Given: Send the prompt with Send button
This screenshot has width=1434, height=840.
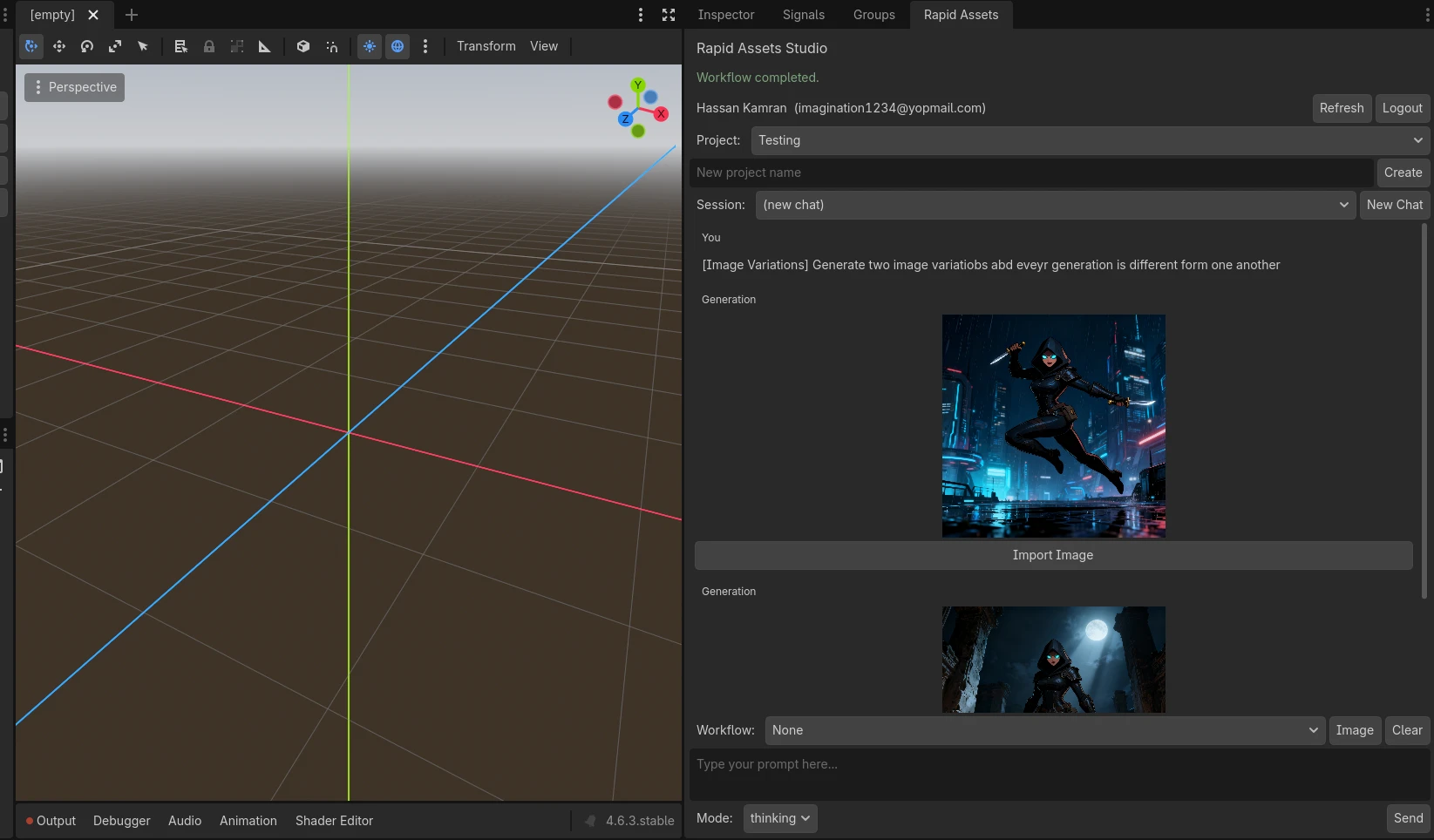Looking at the screenshot, I should 1408,818.
